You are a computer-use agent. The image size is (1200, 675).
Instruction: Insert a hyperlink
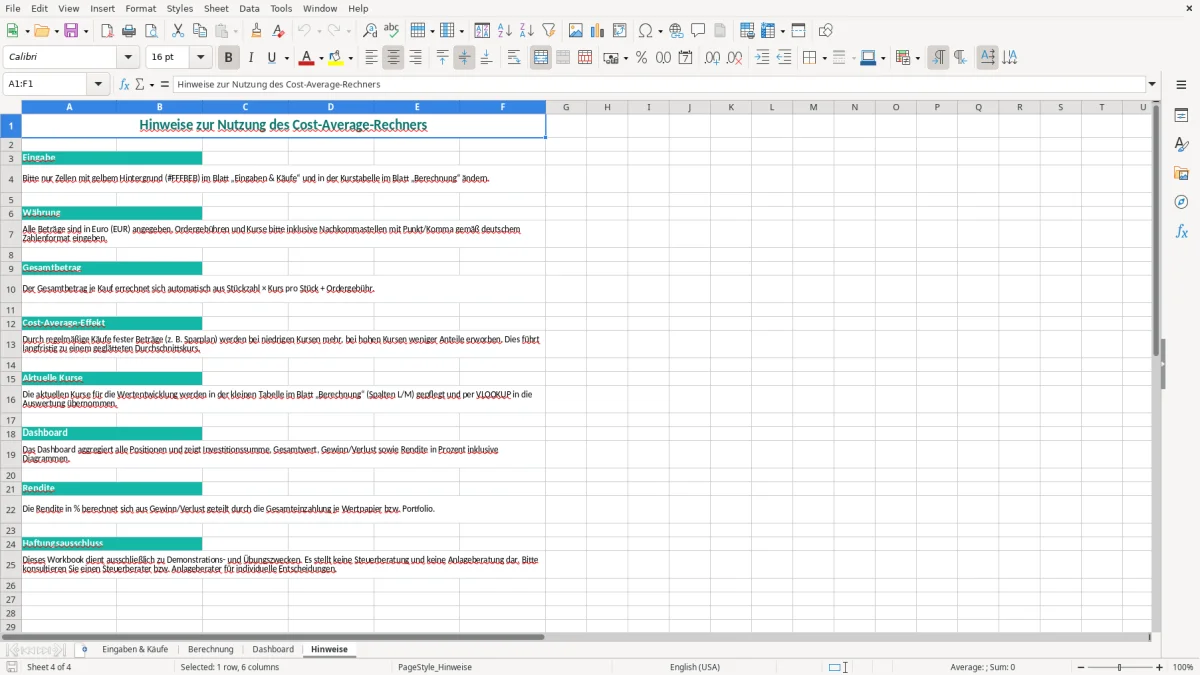coord(676,31)
